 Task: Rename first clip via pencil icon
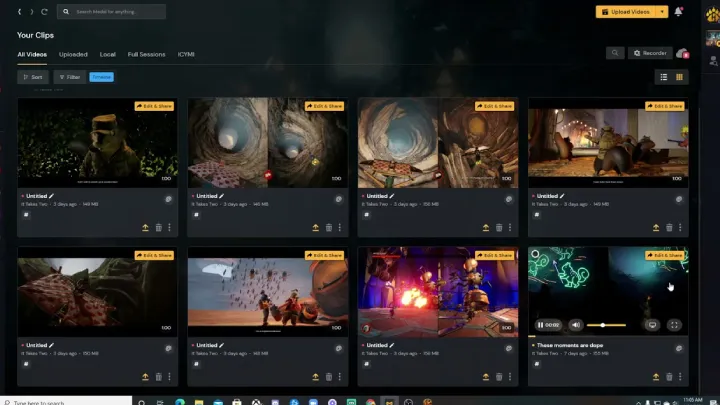(51, 196)
